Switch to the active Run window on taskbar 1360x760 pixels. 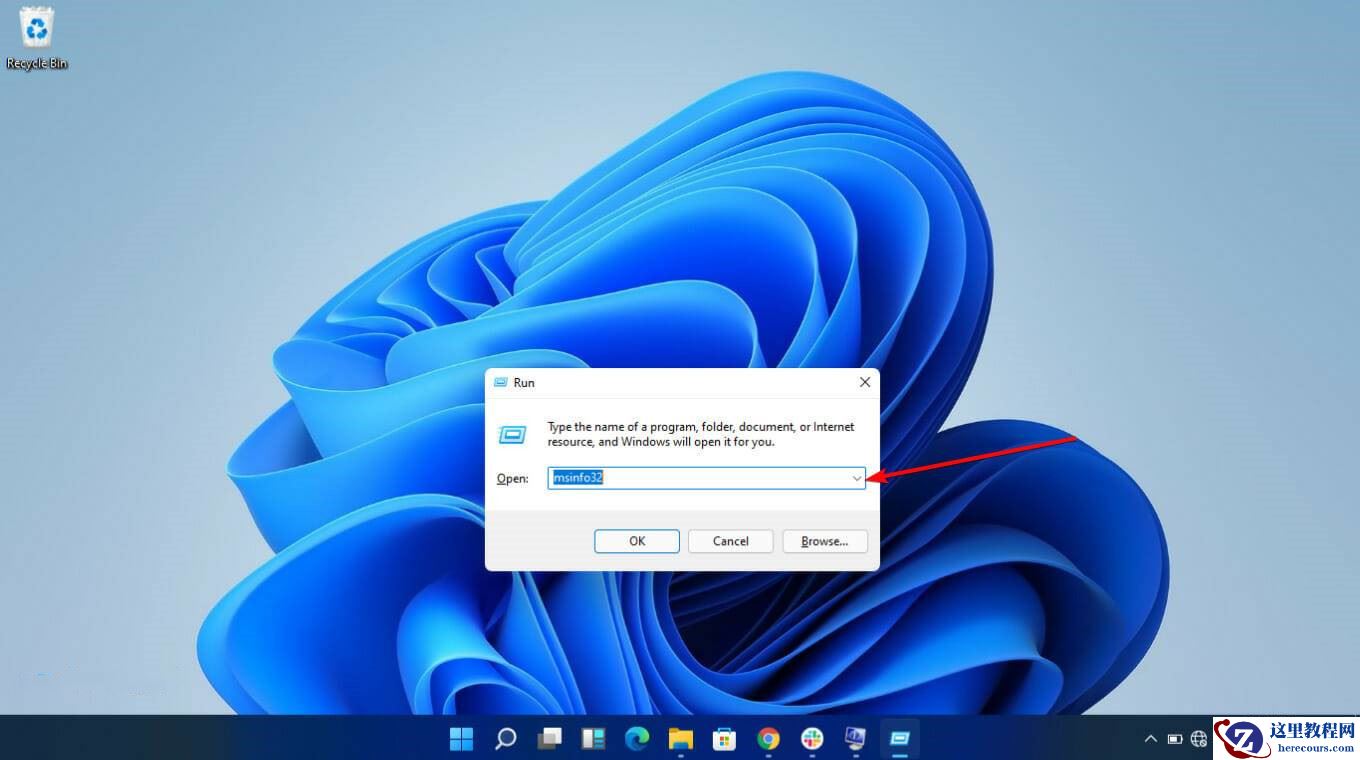pyautogui.click(x=898, y=738)
